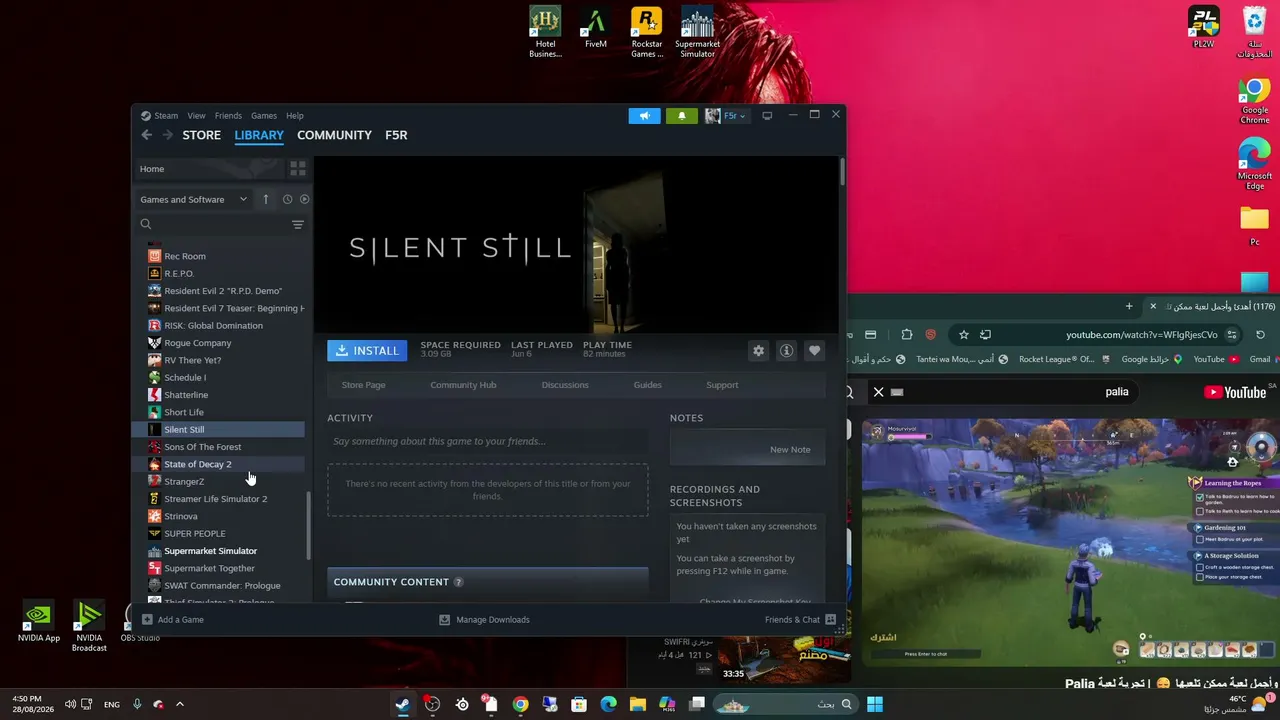Clear the YouTube search box
Screen dimensions: 1280x720
[879, 392]
